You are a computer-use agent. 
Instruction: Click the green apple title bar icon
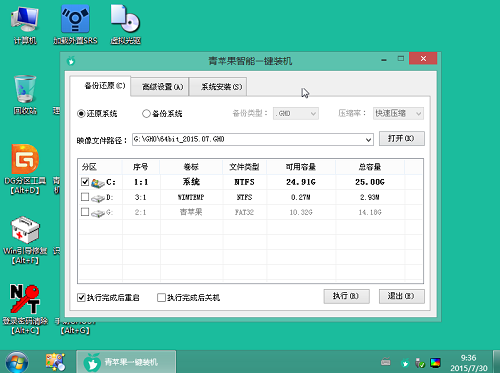coord(71,61)
